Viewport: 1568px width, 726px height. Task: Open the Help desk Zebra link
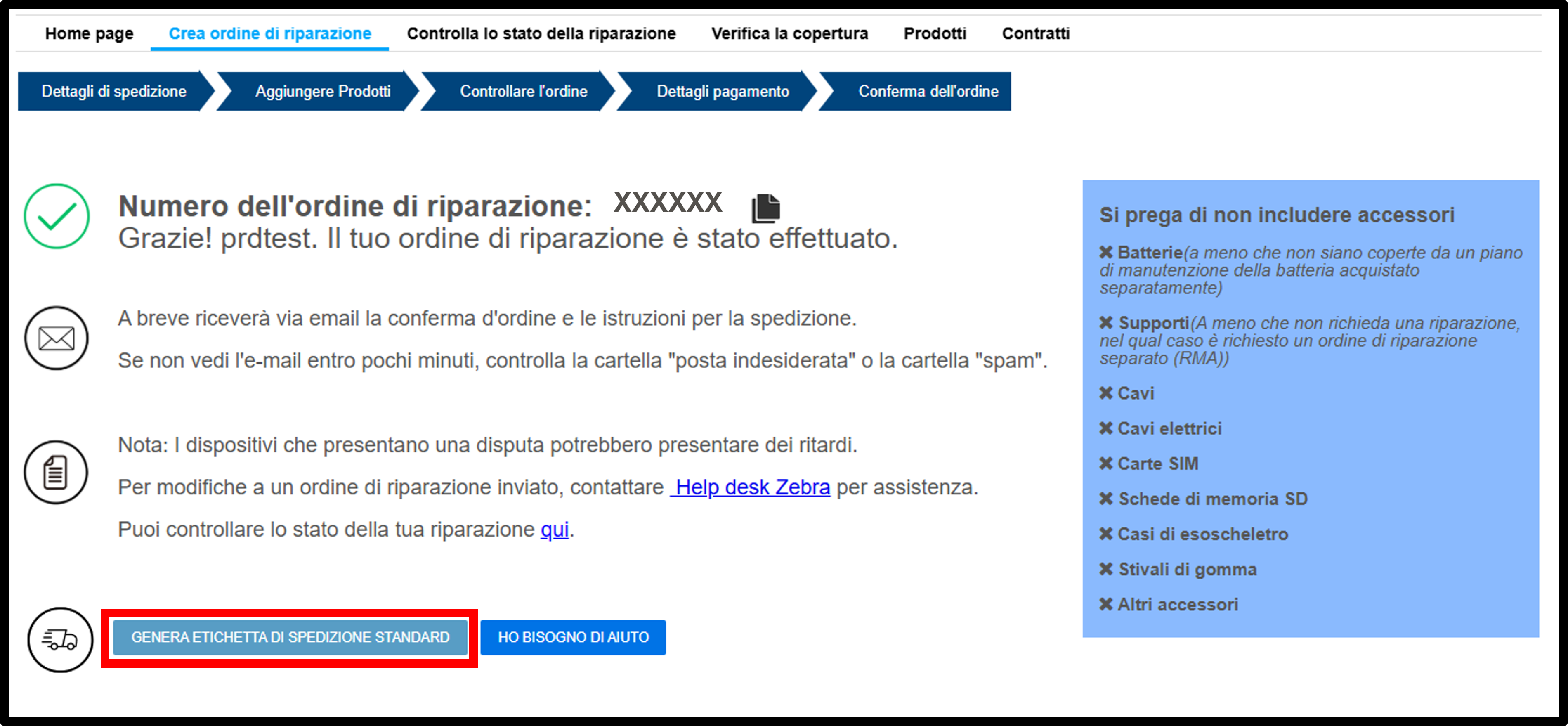pyautogui.click(x=750, y=487)
